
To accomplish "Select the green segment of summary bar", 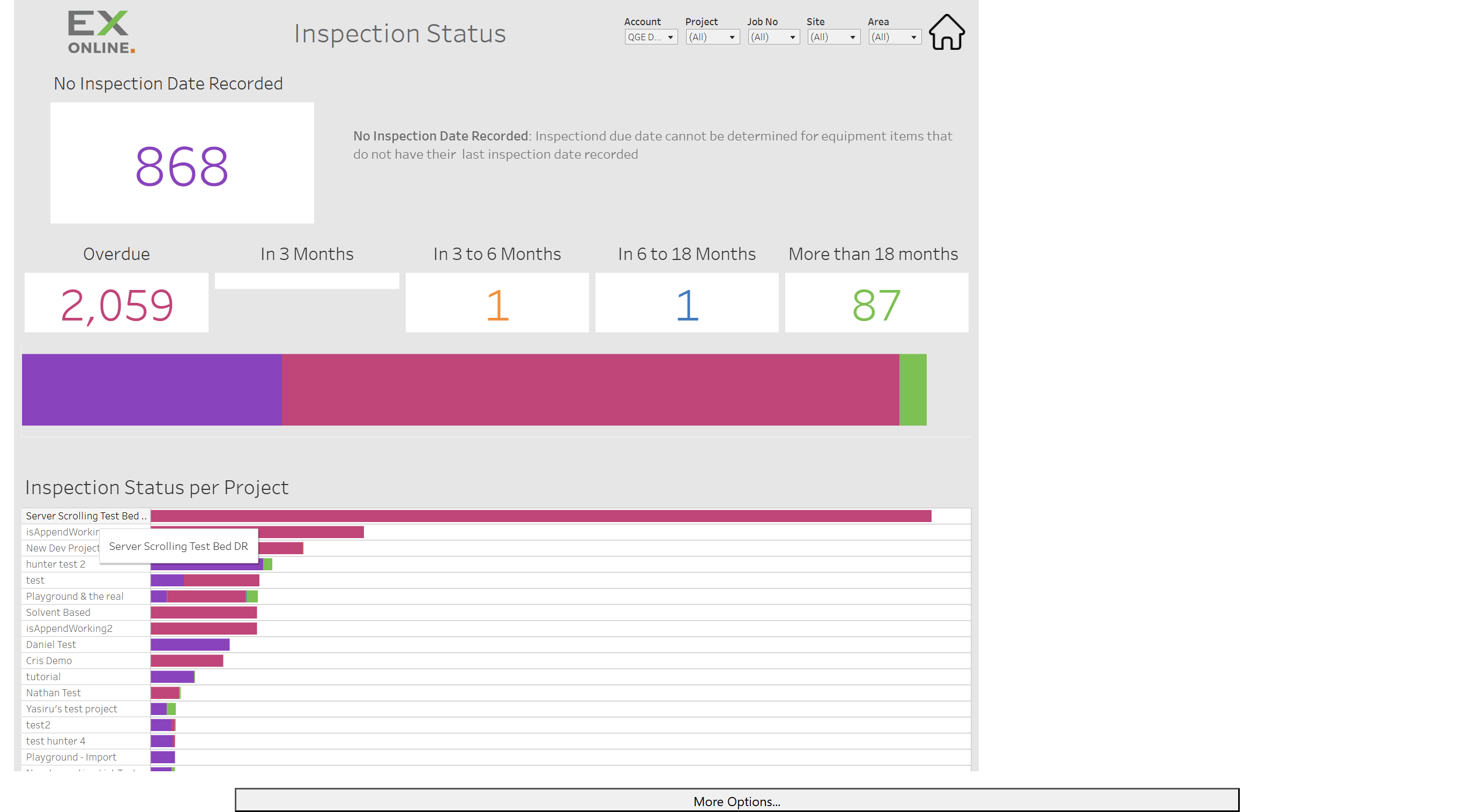I will point(913,390).
